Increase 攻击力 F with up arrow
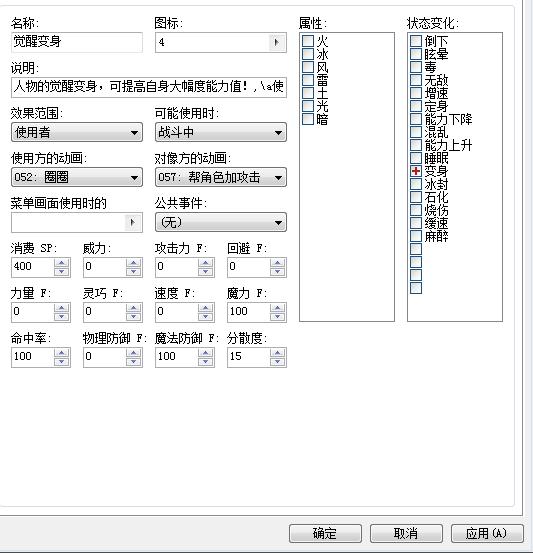Viewport: 533px width, 553px height. click(x=205, y=263)
